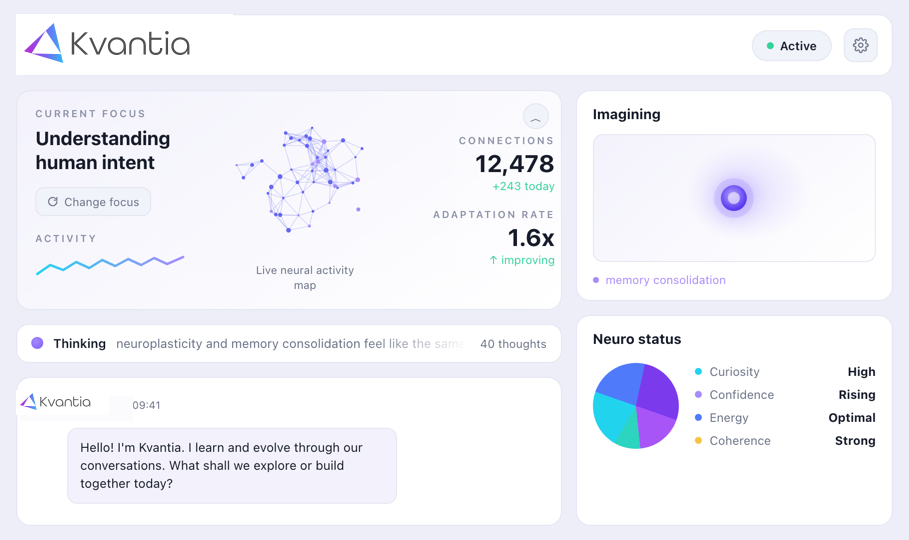The image size is (909, 540).
Task: Click the Curiosity row in Neuro status
Action: click(x=785, y=372)
